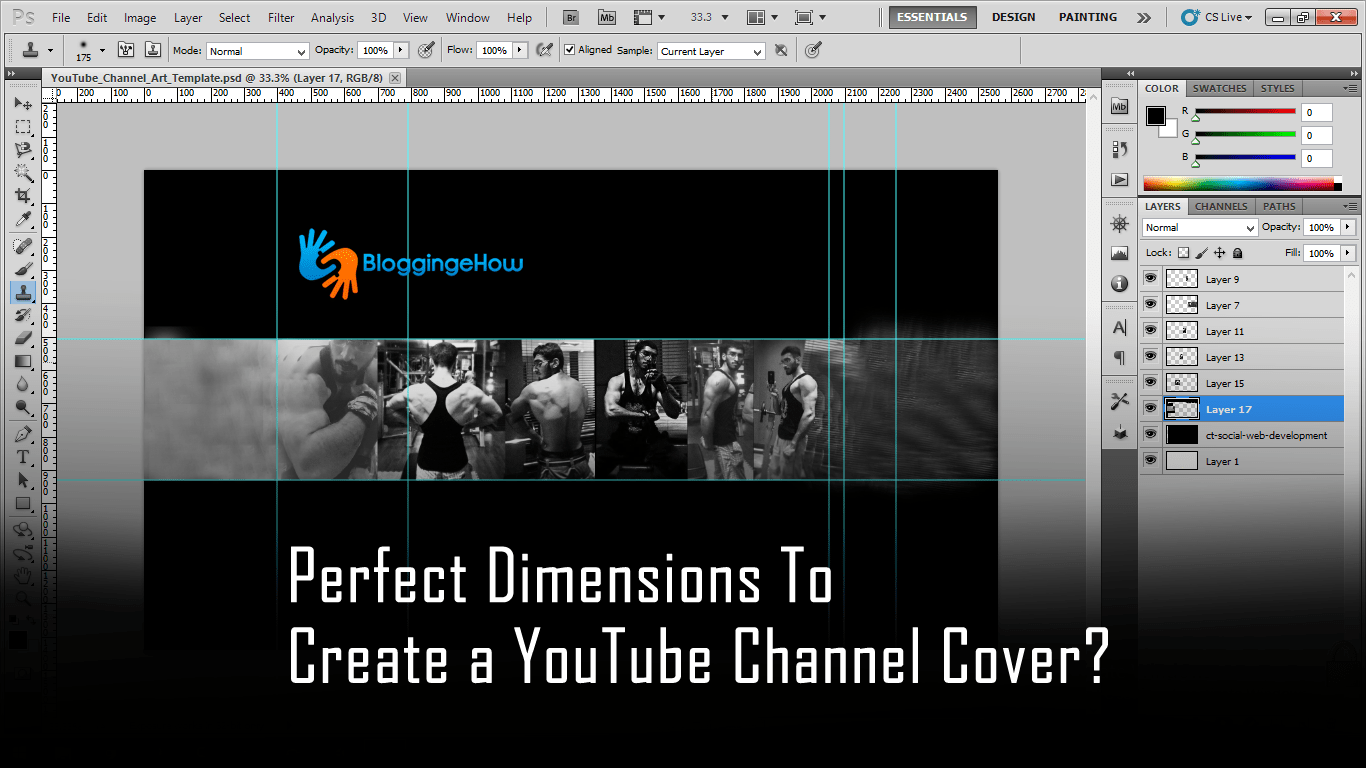The height and width of the screenshot is (768, 1366).
Task: Hide the ct-social-web-development layer
Action: click(1149, 434)
